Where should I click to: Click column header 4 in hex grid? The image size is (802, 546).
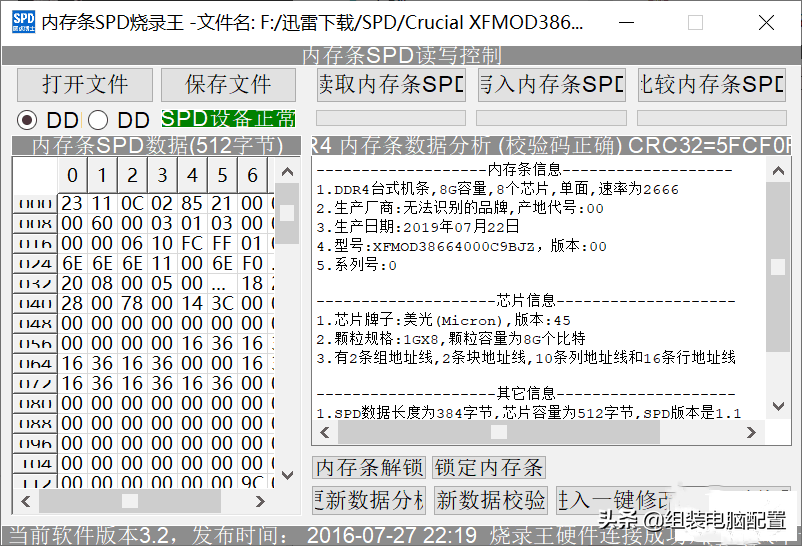point(192,176)
